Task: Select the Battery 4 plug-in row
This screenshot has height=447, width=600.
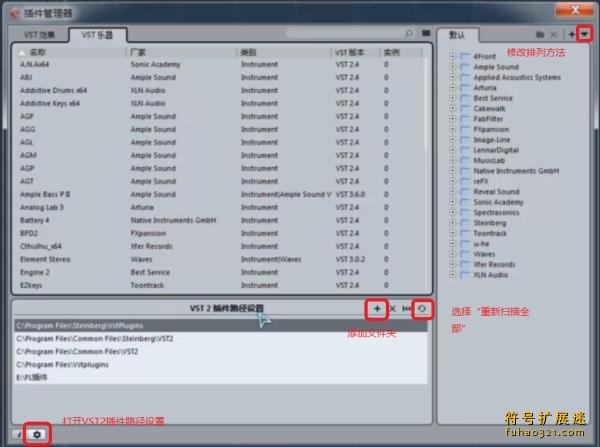Action: click(x=220, y=220)
